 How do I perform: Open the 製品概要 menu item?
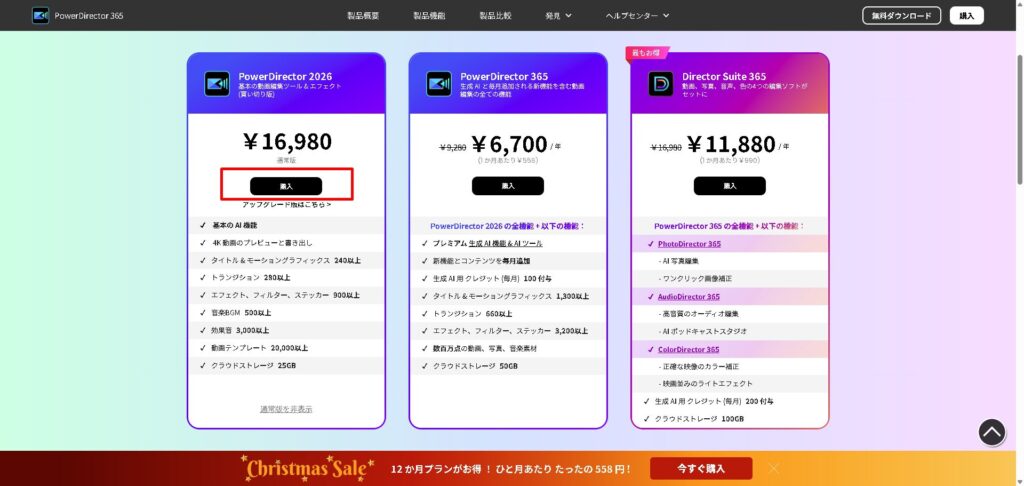[362, 16]
